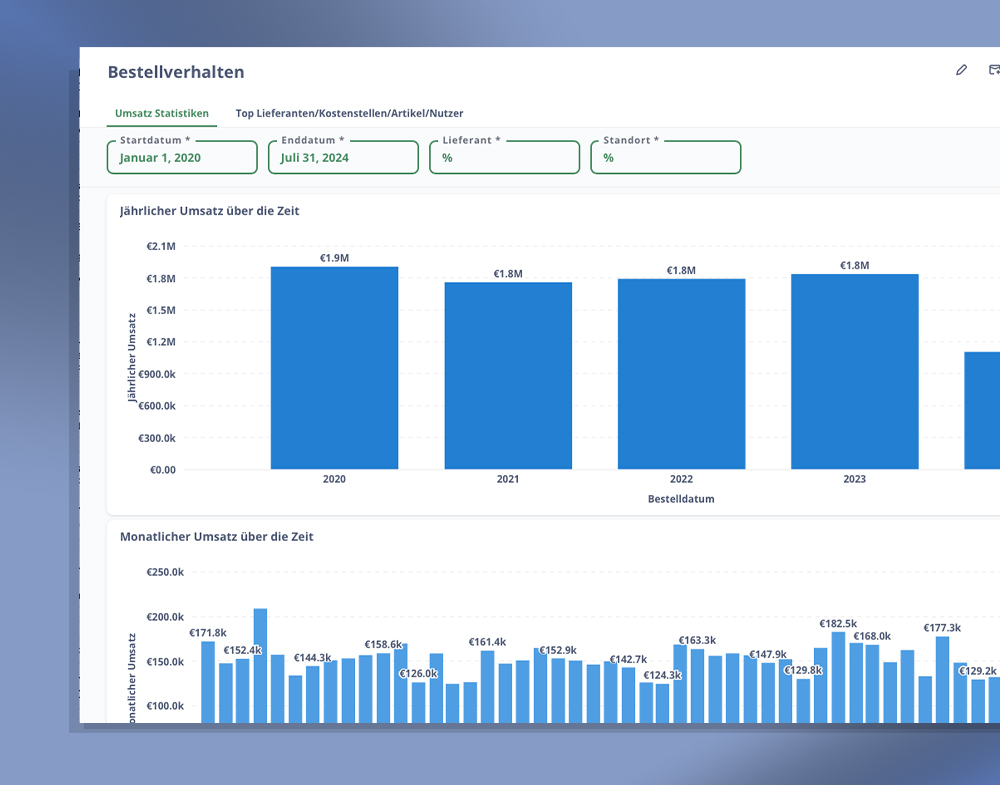Viewport: 1000px width, 785px height.
Task: Select the 2020 yearly revenue bar
Action: coord(334,368)
